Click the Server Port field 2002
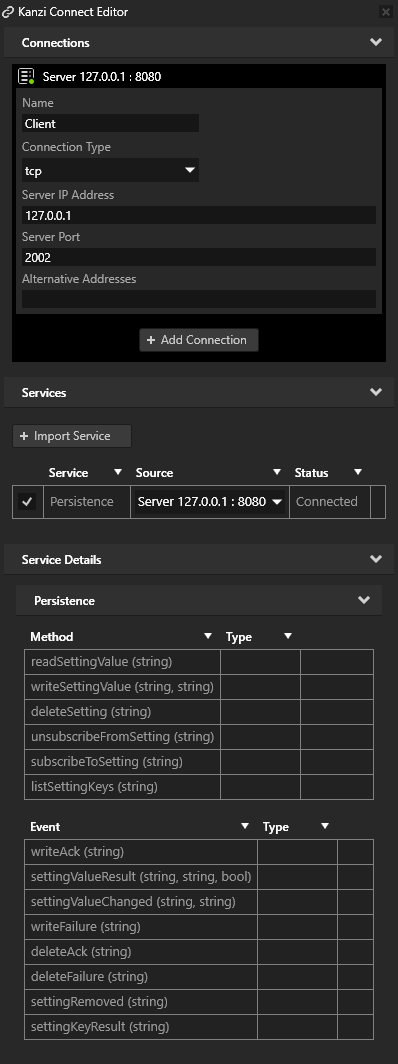The width and height of the screenshot is (398, 1064). [x=199, y=257]
